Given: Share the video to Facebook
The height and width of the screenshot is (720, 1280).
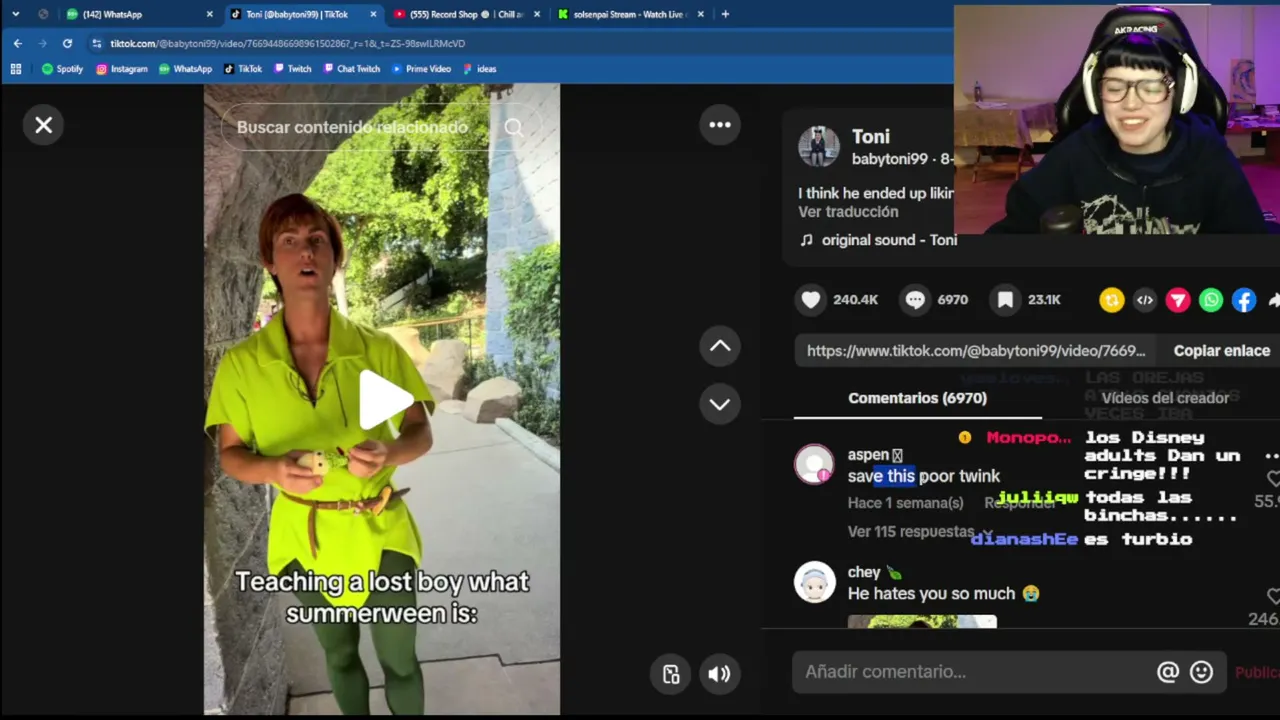Looking at the screenshot, I should [1244, 300].
